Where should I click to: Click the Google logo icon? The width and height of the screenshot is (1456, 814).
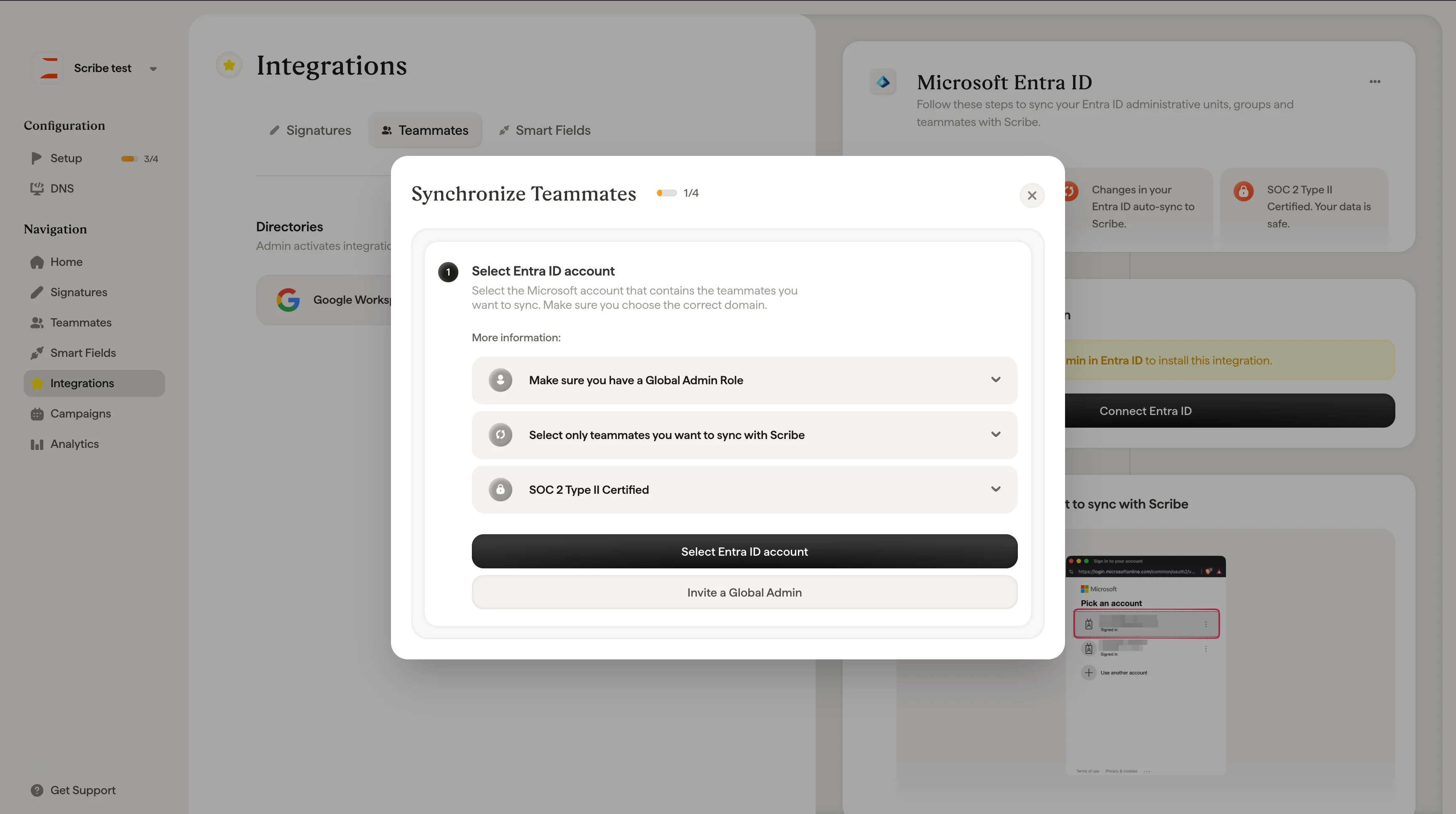[x=288, y=300]
